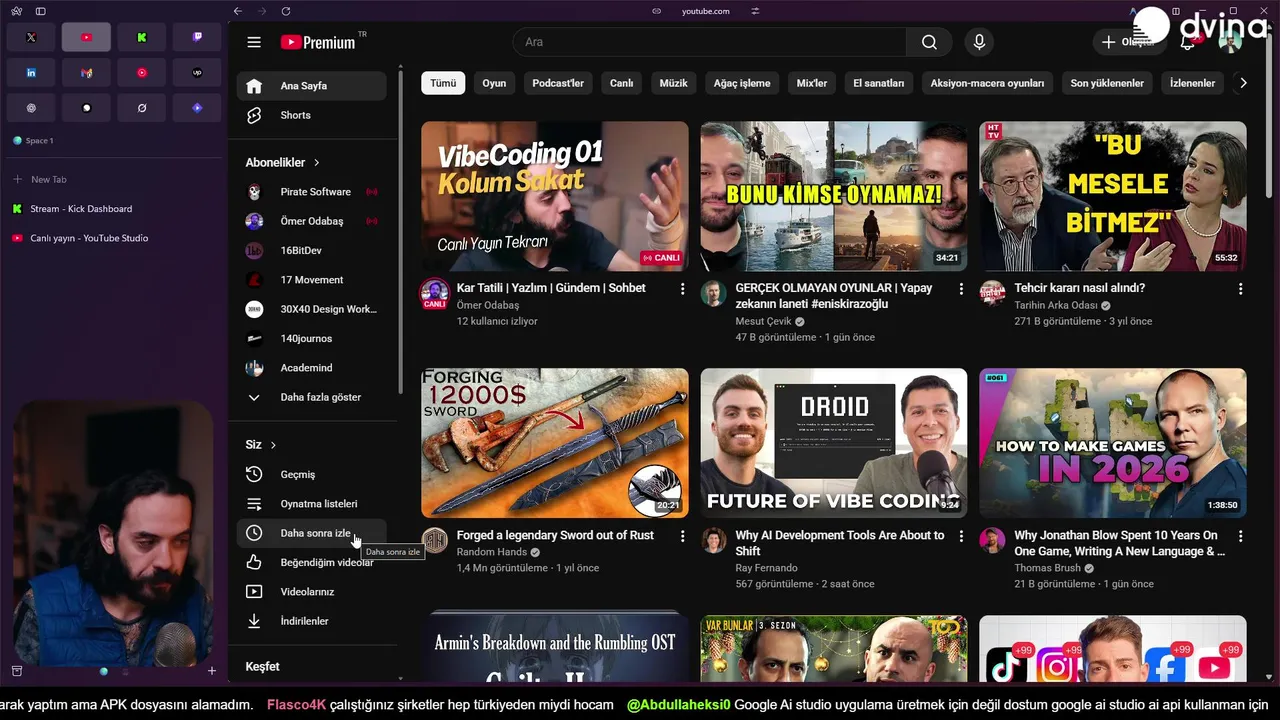Show more filter chips with right arrow

[x=1243, y=83]
